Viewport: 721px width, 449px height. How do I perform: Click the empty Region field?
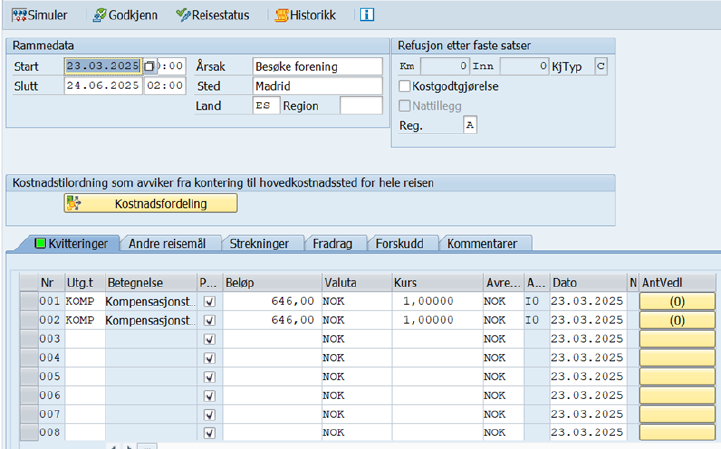tap(361, 106)
